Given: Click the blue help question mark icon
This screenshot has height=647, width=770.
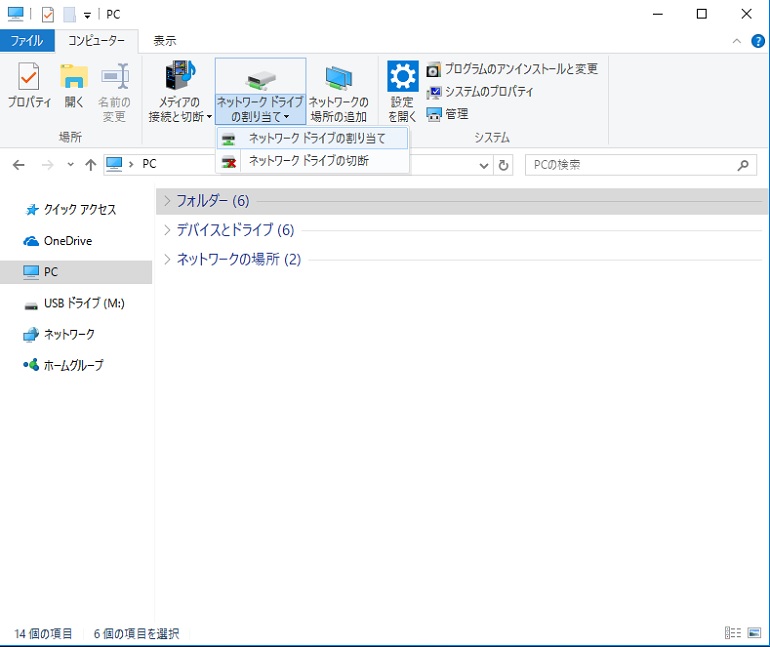Looking at the screenshot, I should click(758, 41).
